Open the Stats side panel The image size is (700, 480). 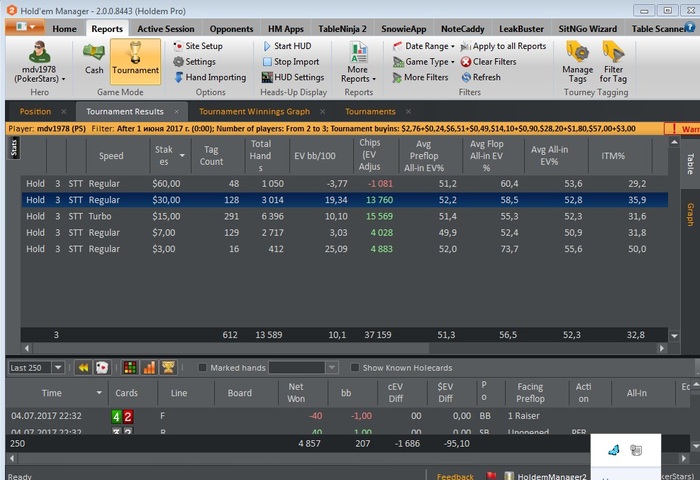[13, 148]
